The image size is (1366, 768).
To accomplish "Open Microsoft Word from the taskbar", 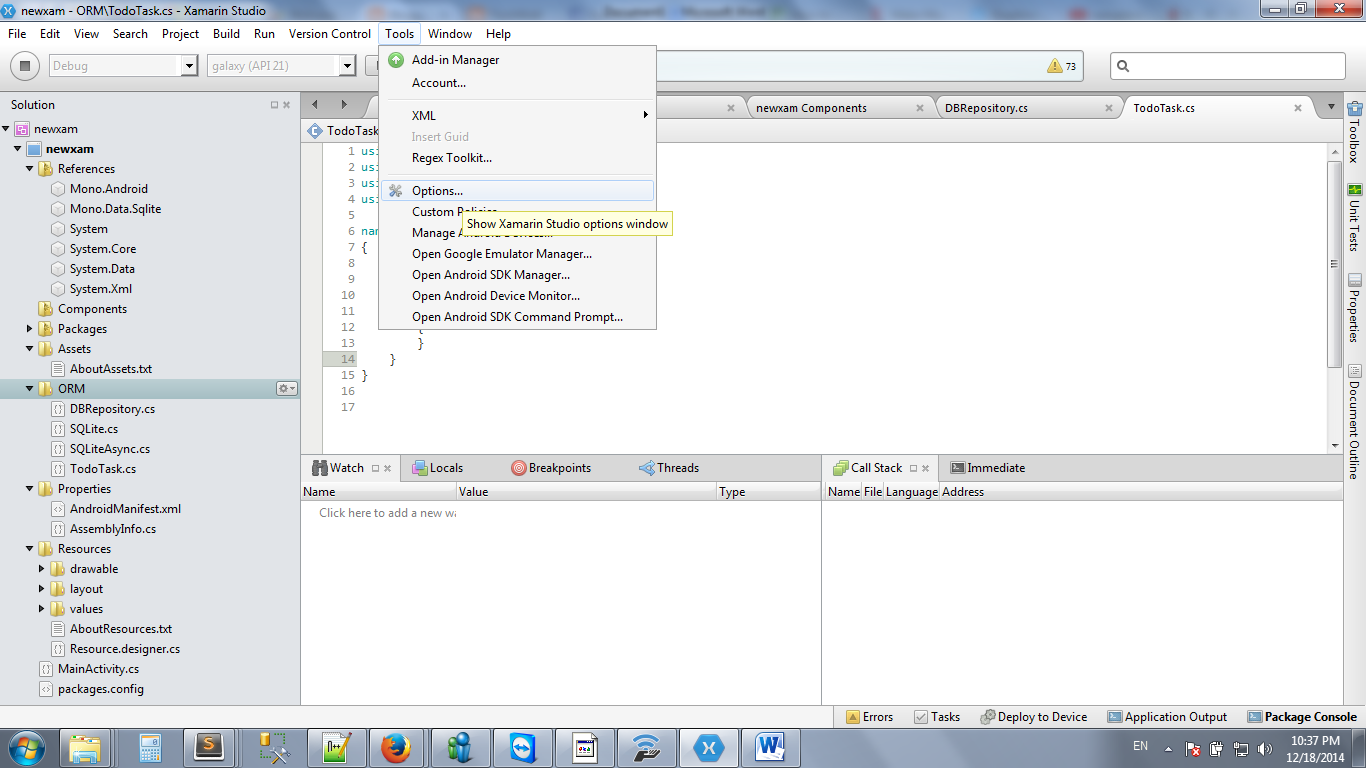I will point(768,747).
